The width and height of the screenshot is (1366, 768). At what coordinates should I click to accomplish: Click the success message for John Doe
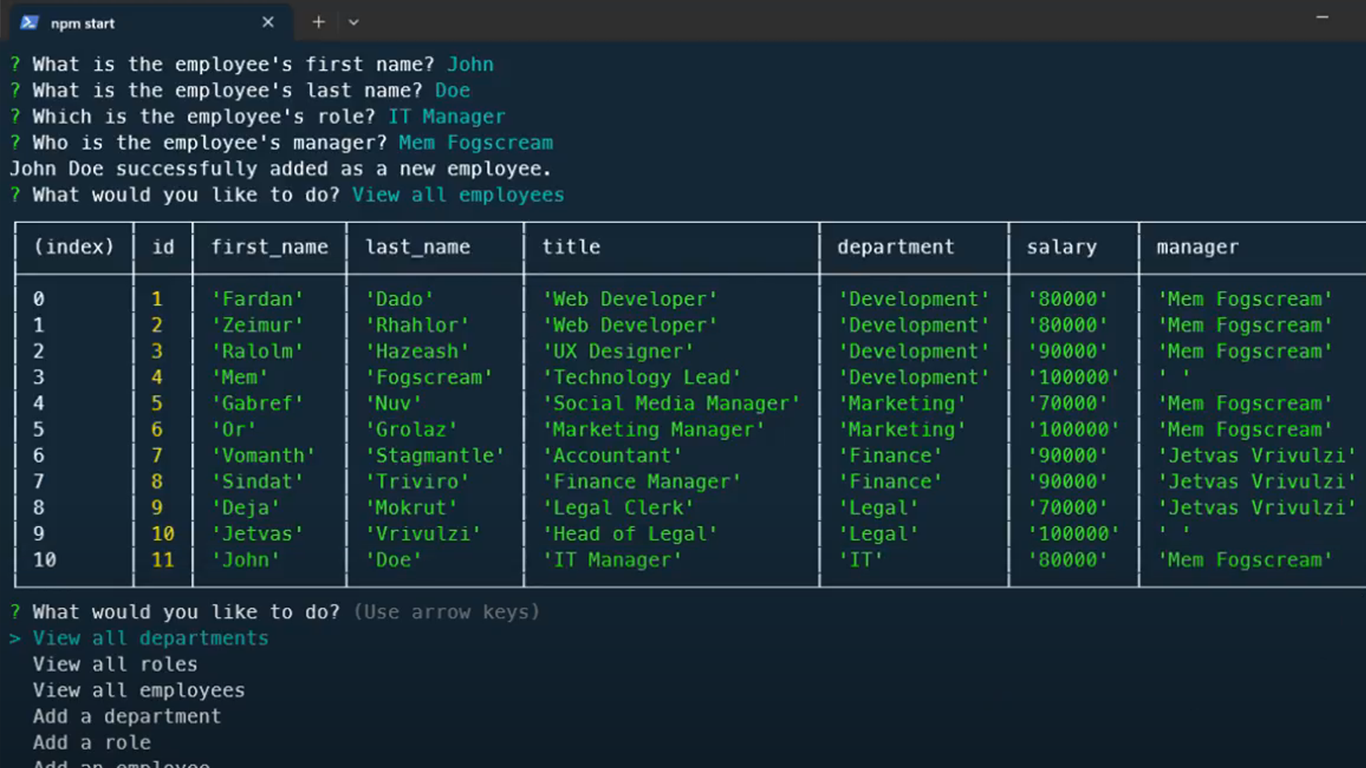[x=281, y=168]
